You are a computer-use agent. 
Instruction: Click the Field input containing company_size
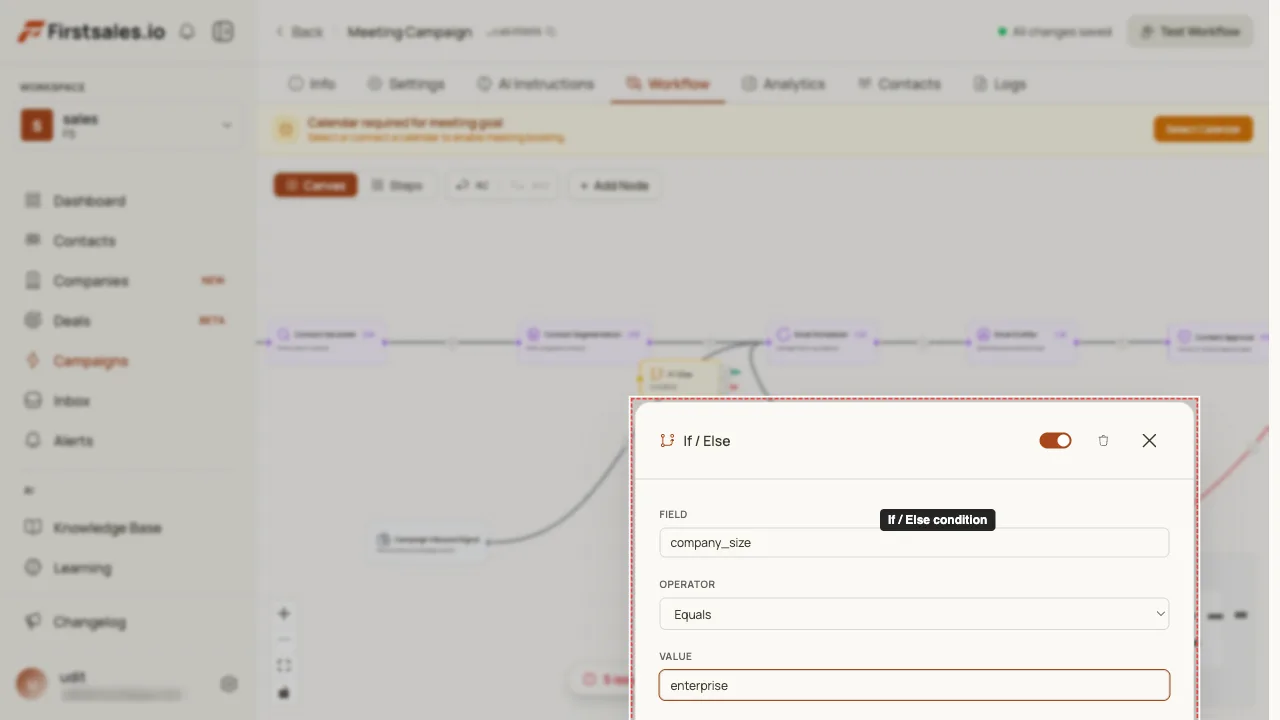pos(914,543)
